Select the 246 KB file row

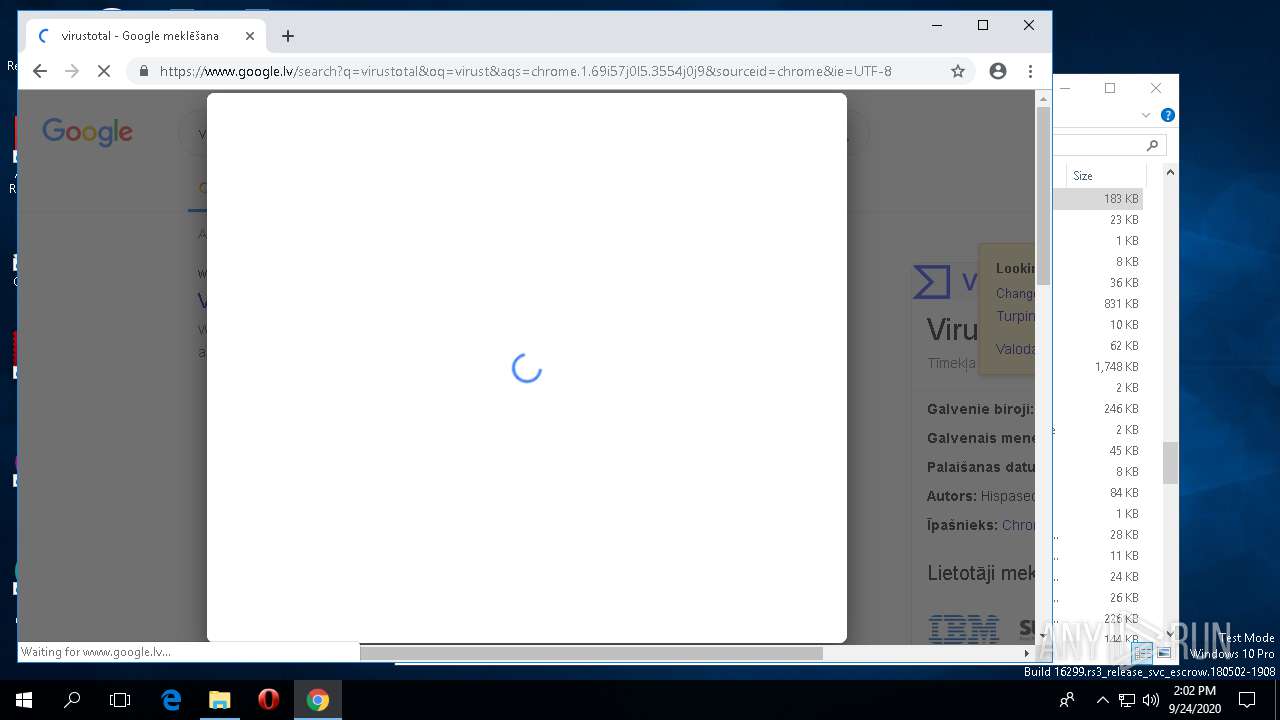1098,409
